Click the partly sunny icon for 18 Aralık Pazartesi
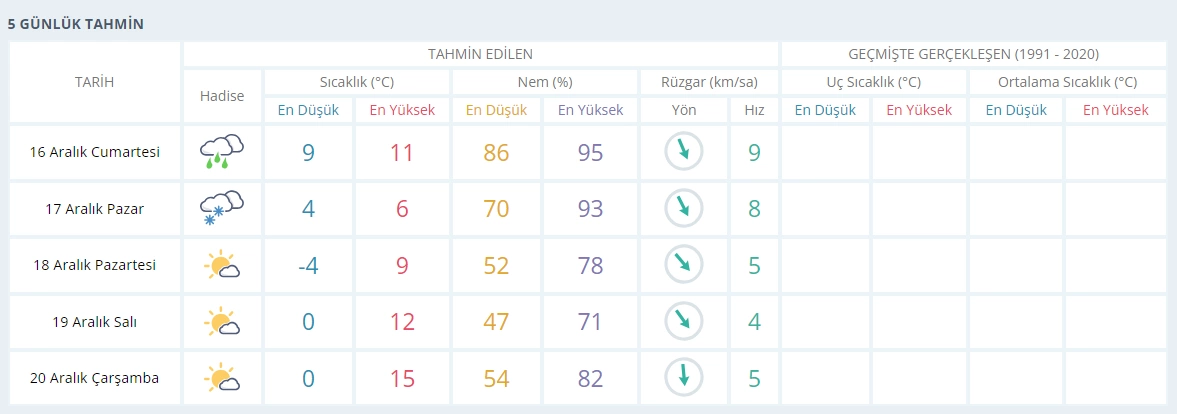The width and height of the screenshot is (1177, 414). tap(222, 266)
